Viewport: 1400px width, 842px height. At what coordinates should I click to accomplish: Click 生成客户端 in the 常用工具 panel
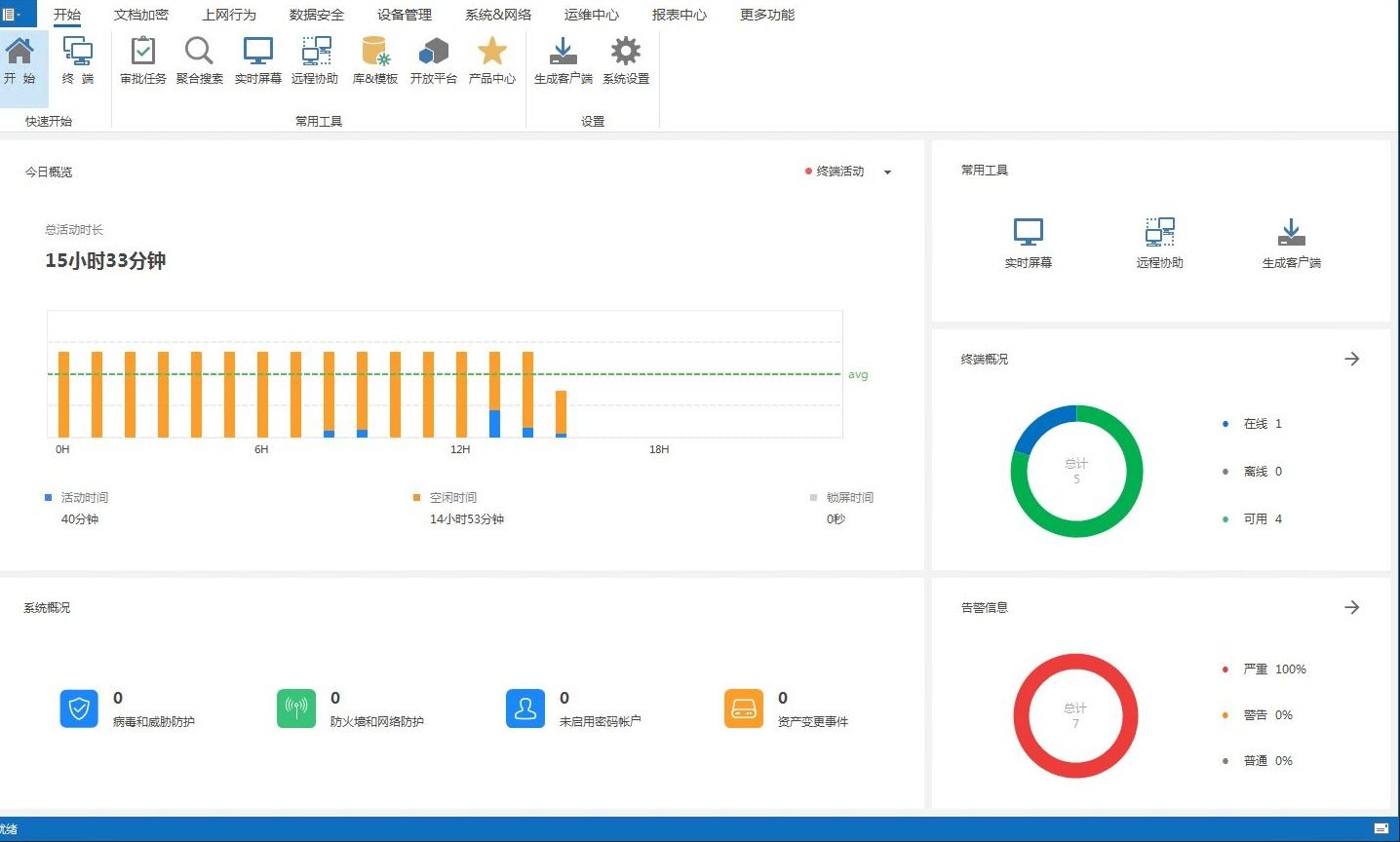point(1292,244)
